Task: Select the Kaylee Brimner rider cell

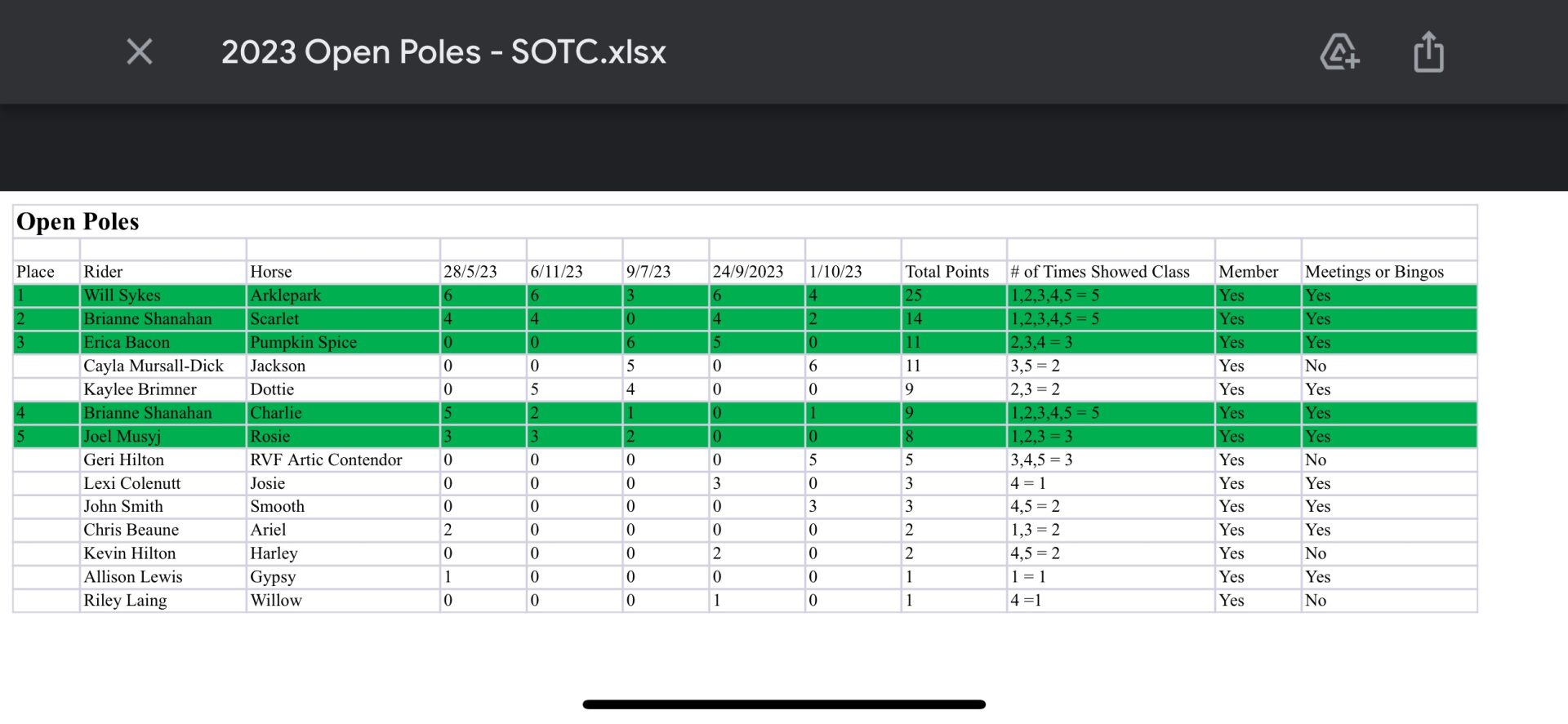Action: (163, 389)
